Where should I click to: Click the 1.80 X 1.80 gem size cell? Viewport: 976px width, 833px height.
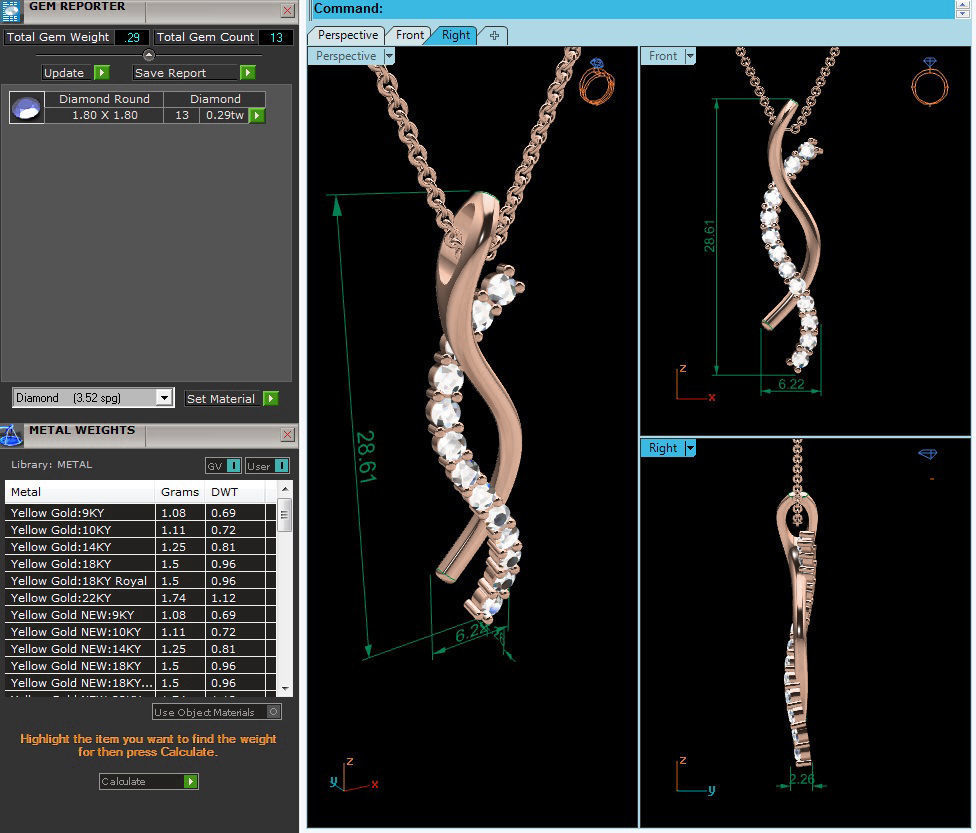coord(105,115)
